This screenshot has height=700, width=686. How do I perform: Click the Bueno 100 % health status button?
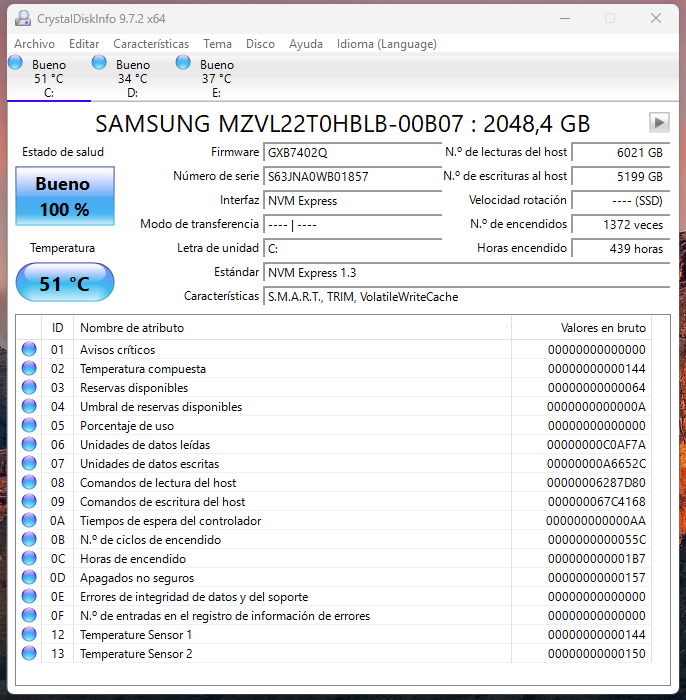click(x=65, y=196)
